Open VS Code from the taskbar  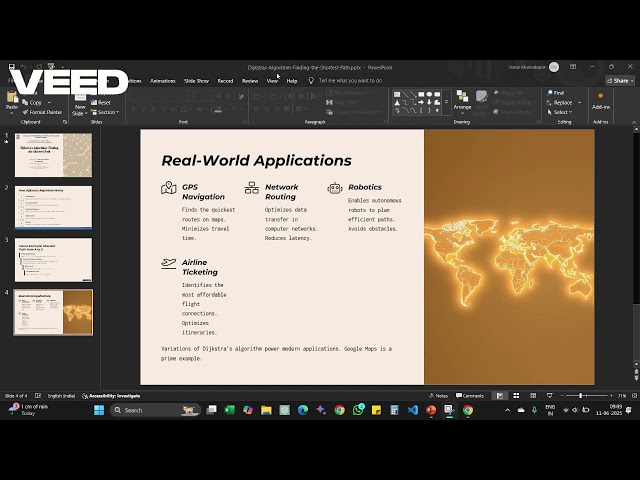pyautogui.click(x=413, y=410)
